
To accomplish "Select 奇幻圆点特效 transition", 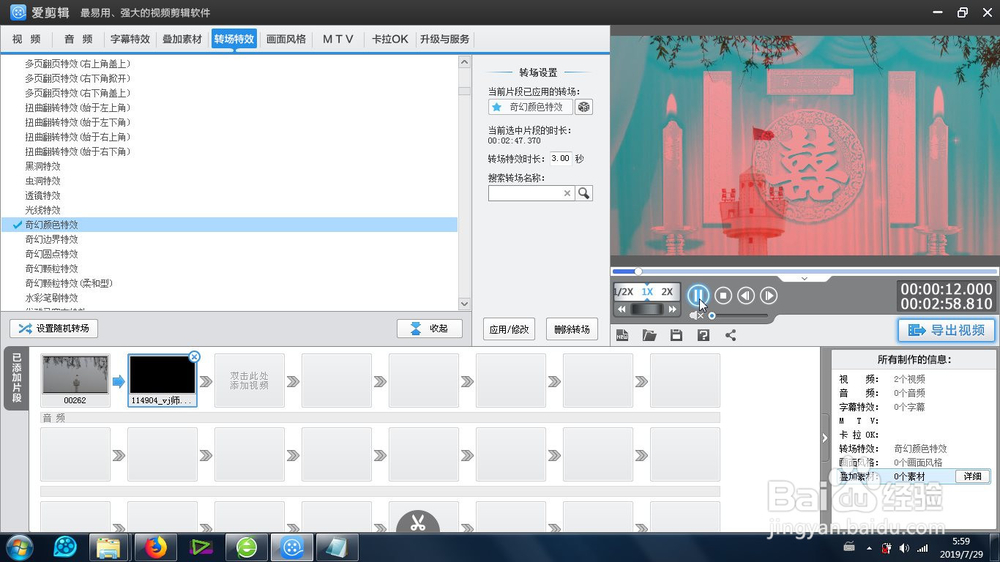I will click(51, 254).
